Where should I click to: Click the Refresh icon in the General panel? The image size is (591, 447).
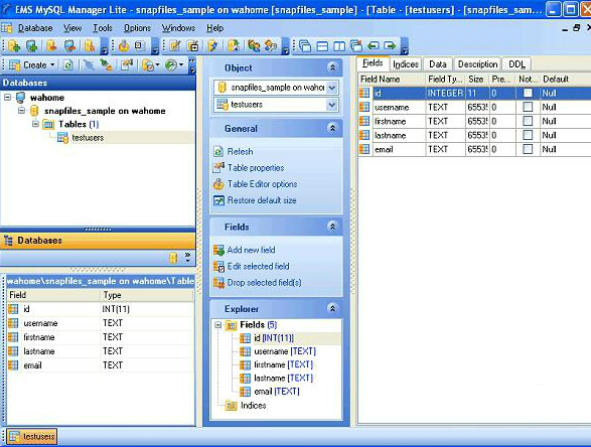point(218,152)
